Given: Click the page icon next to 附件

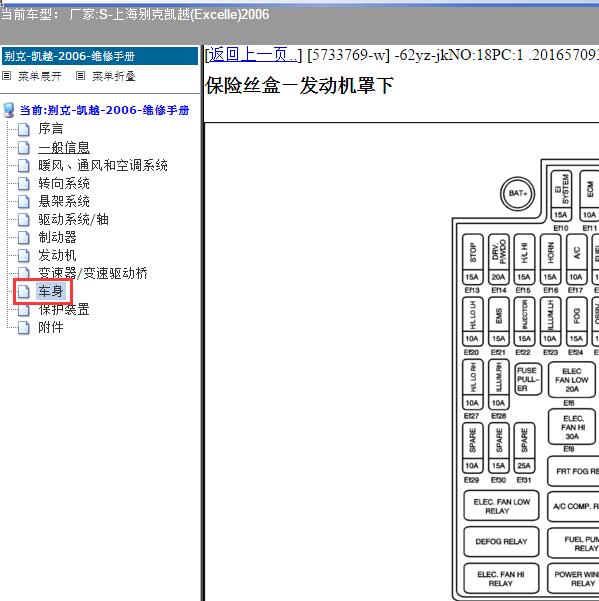Looking at the screenshot, I should click(24, 328).
